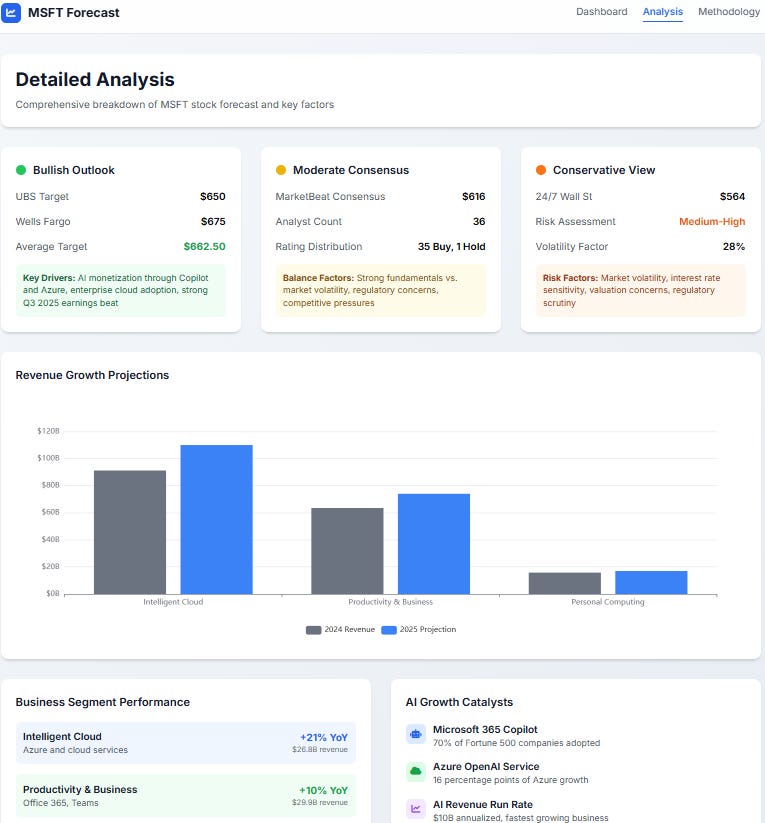Select the Analysis tab
This screenshot has width=765, height=823.
click(663, 12)
